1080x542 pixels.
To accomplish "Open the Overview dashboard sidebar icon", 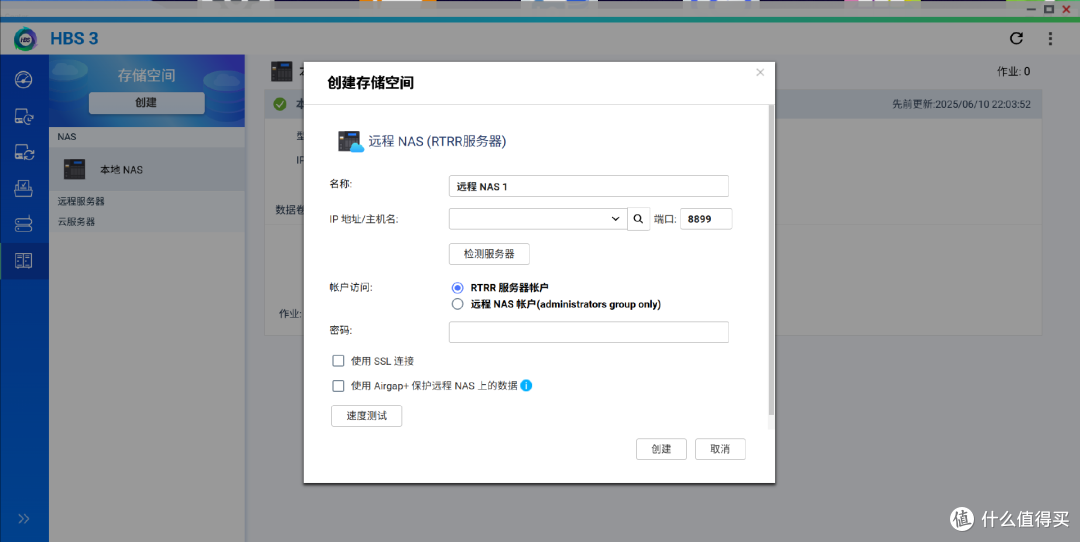I will tap(23, 79).
